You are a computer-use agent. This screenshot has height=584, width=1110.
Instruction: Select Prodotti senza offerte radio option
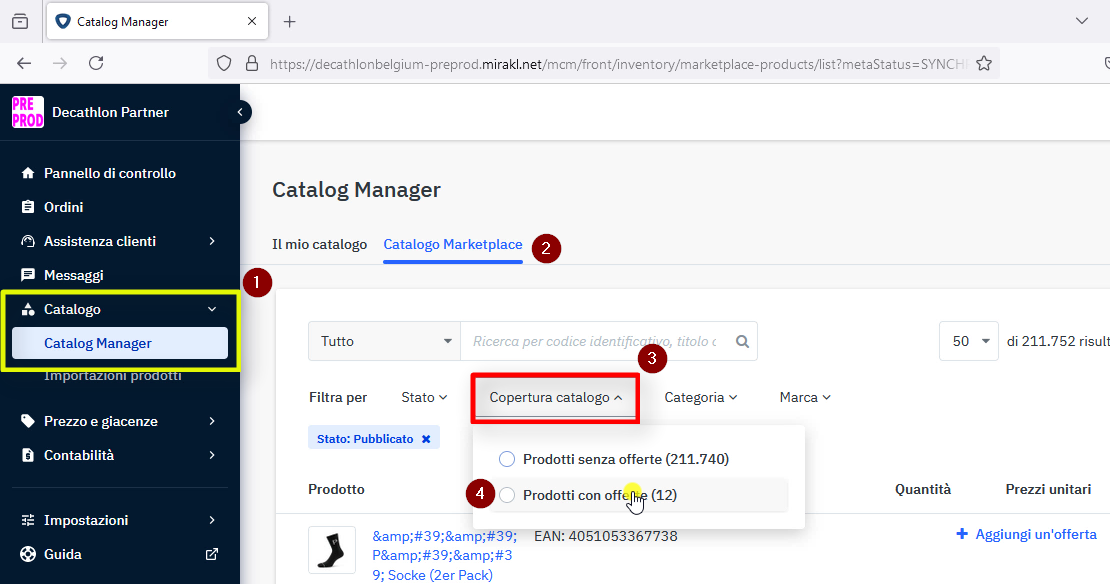507,459
